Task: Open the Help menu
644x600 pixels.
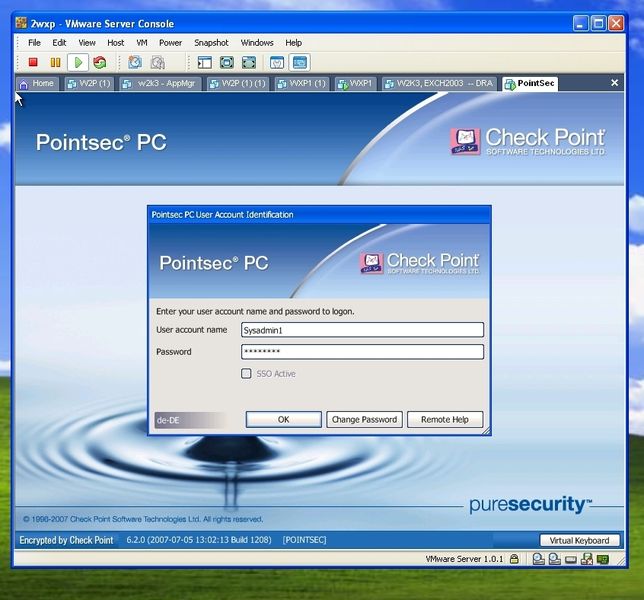Action: [294, 43]
